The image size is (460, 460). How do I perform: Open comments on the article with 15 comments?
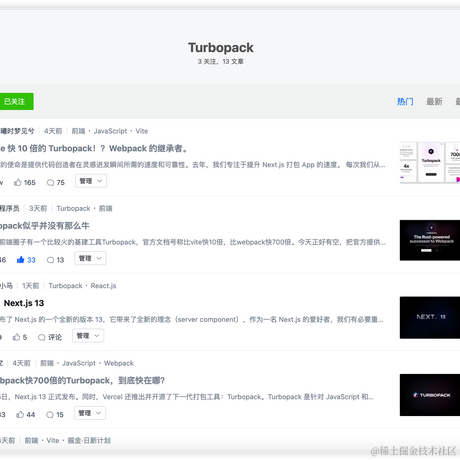point(55,414)
